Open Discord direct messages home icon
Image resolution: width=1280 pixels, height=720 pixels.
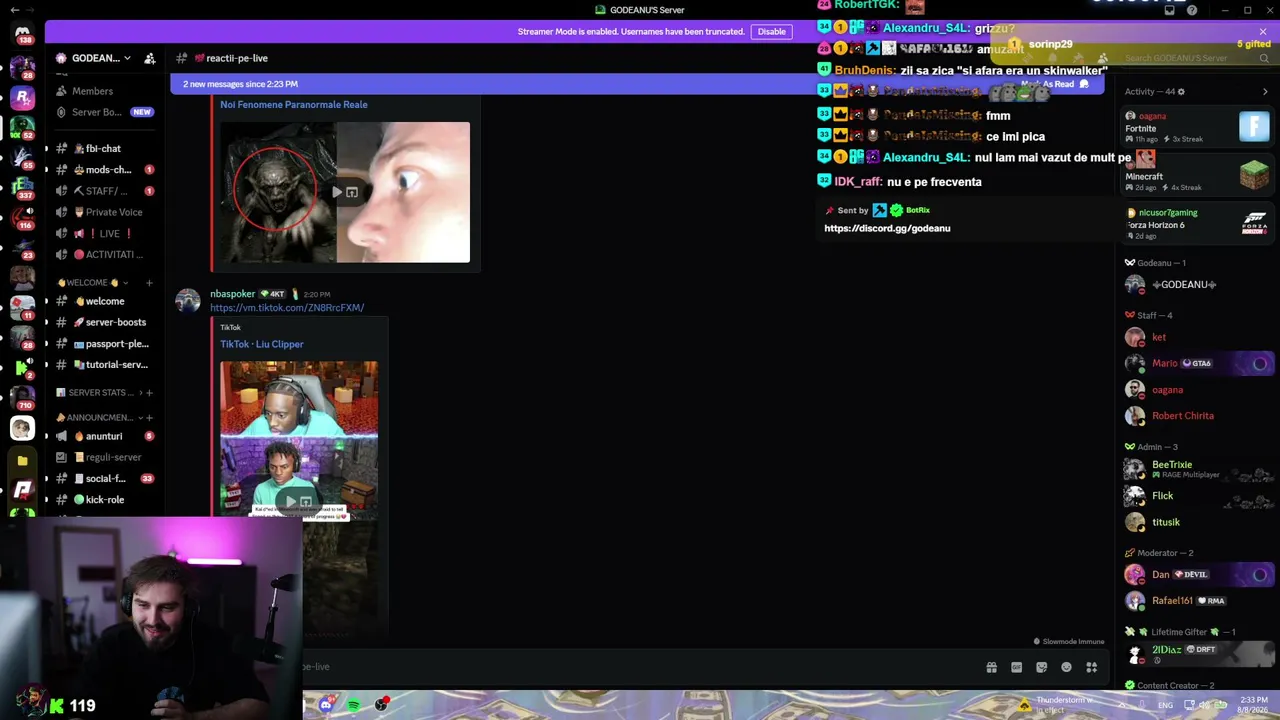pyautogui.click(x=22, y=32)
